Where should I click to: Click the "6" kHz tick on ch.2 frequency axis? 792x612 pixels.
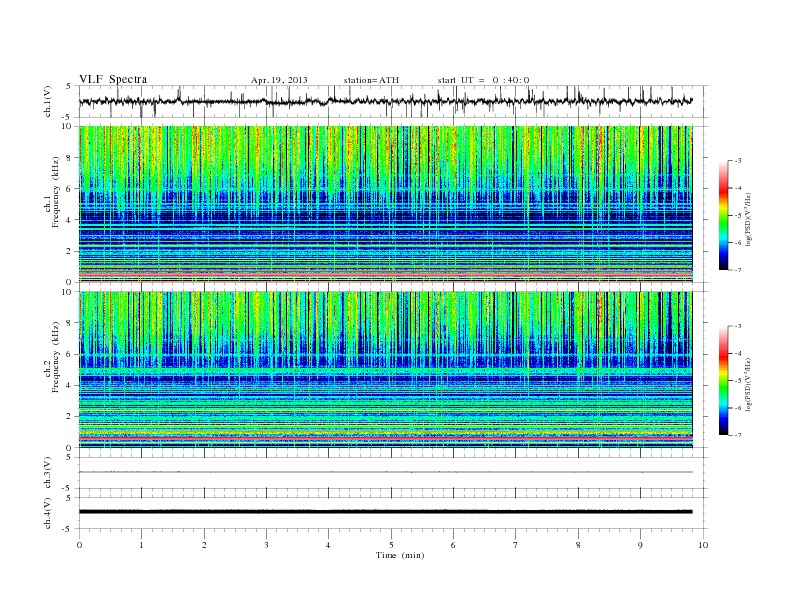pos(69,354)
